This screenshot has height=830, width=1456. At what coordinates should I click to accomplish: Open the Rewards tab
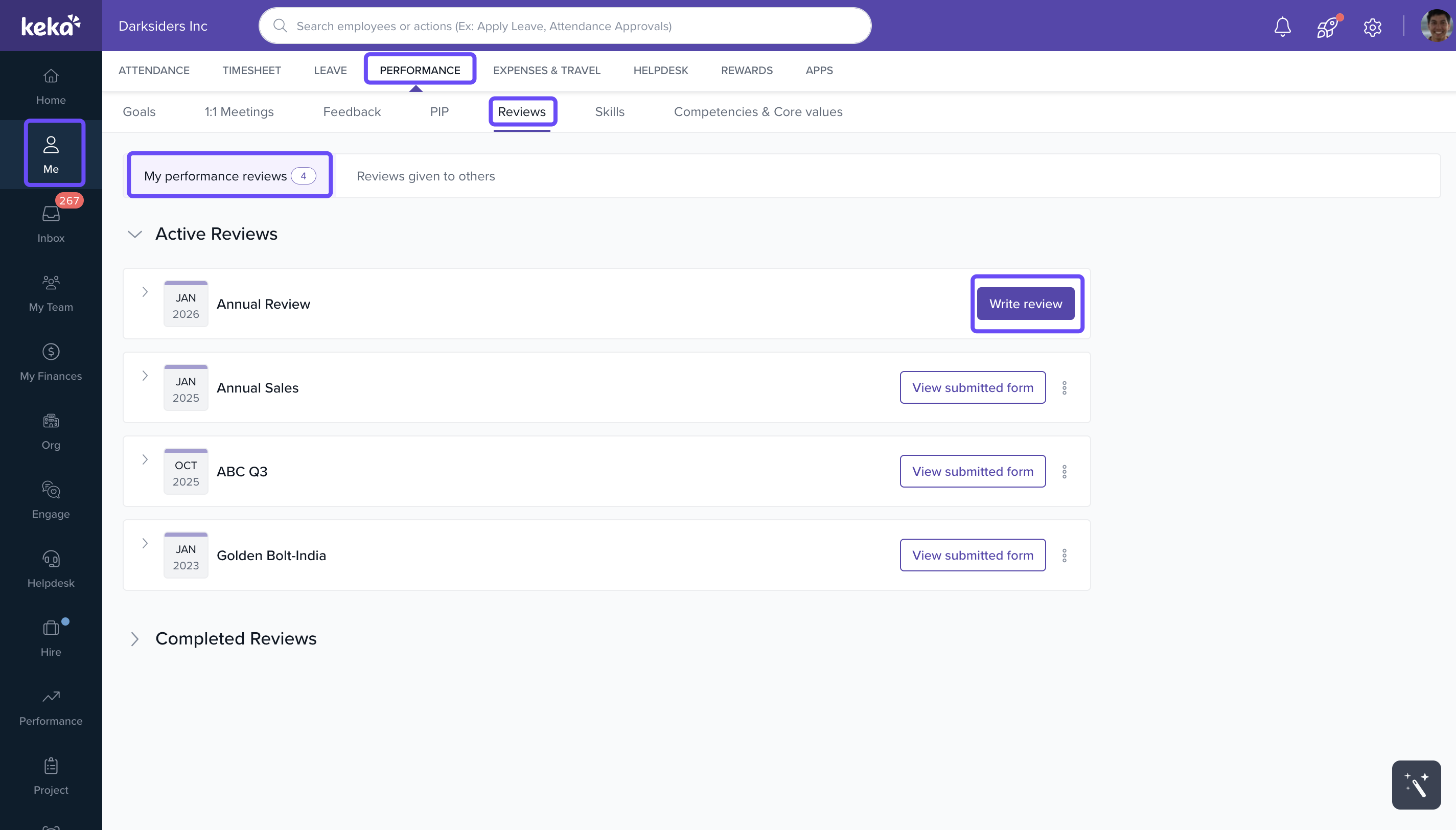pos(747,70)
